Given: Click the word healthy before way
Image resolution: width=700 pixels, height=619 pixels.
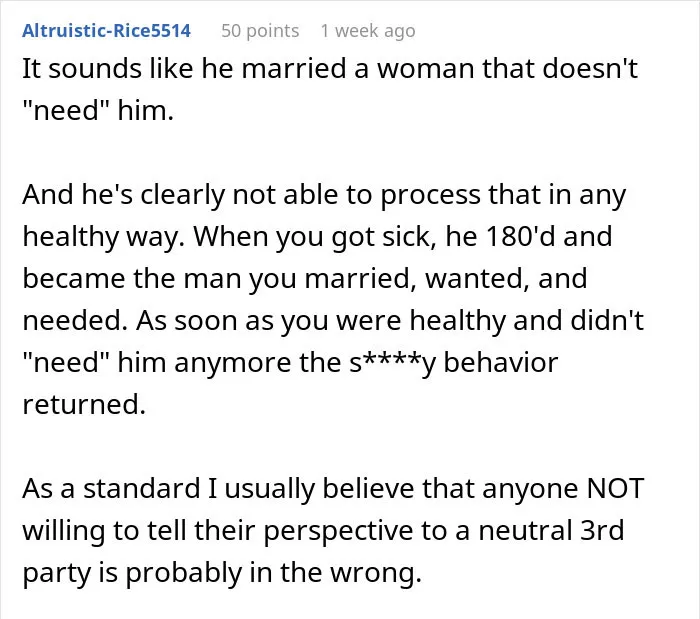Looking at the screenshot, I should tap(71, 236).
